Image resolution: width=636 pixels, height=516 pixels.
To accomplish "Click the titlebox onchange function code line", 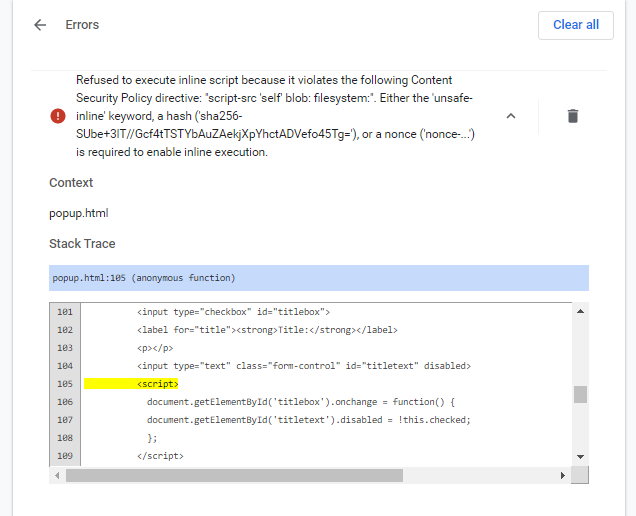I will click(x=301, y=402).
